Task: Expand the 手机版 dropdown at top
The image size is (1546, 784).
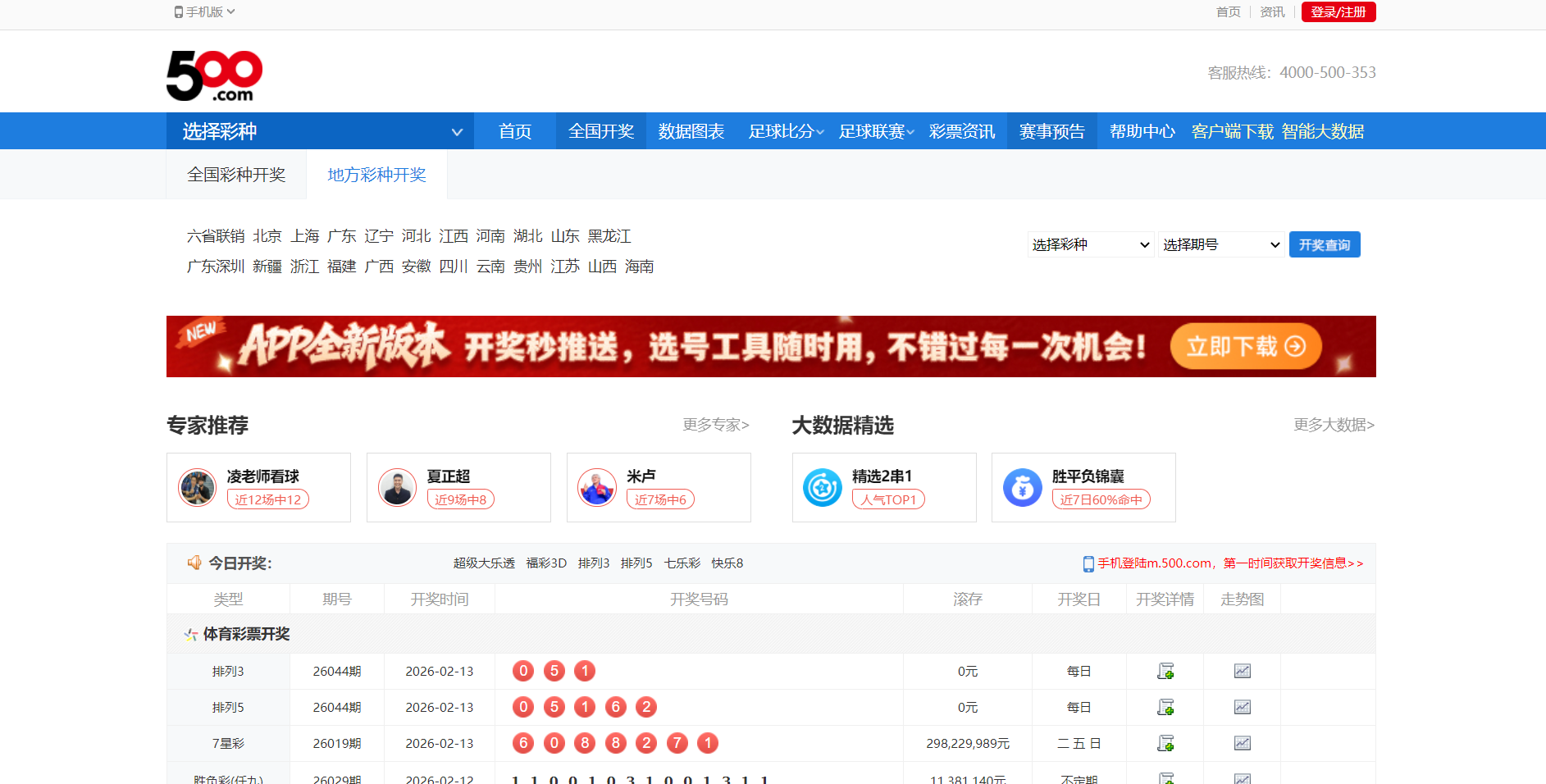Action: (x=205, y=11)
